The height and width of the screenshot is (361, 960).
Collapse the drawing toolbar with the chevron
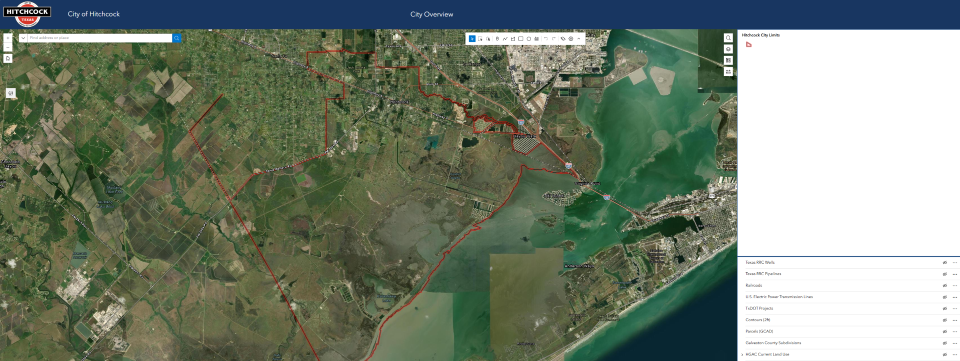[x=579, y=39]
